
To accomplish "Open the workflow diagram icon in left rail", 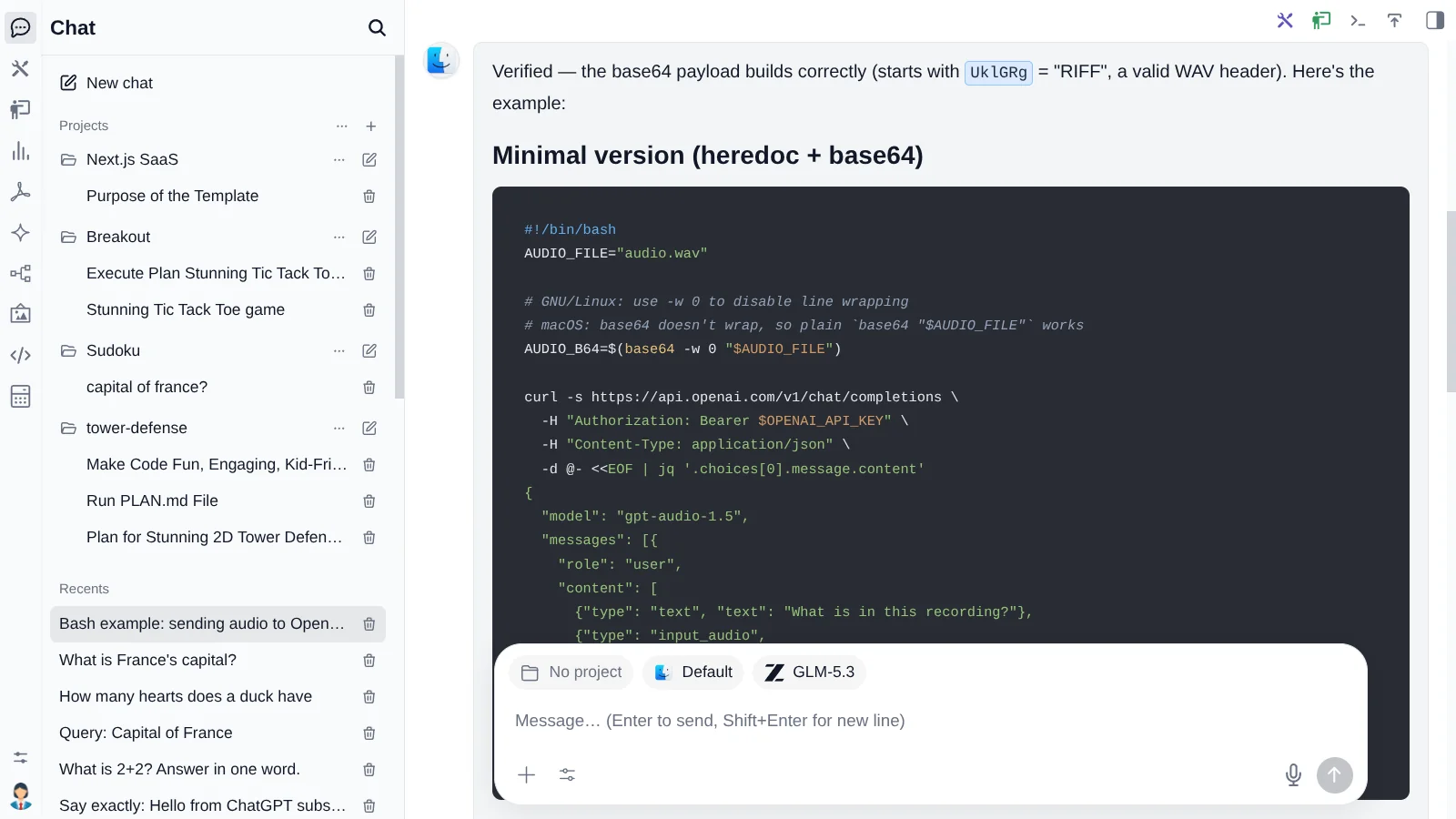I will pyautogui.click(x=20, y=274).
